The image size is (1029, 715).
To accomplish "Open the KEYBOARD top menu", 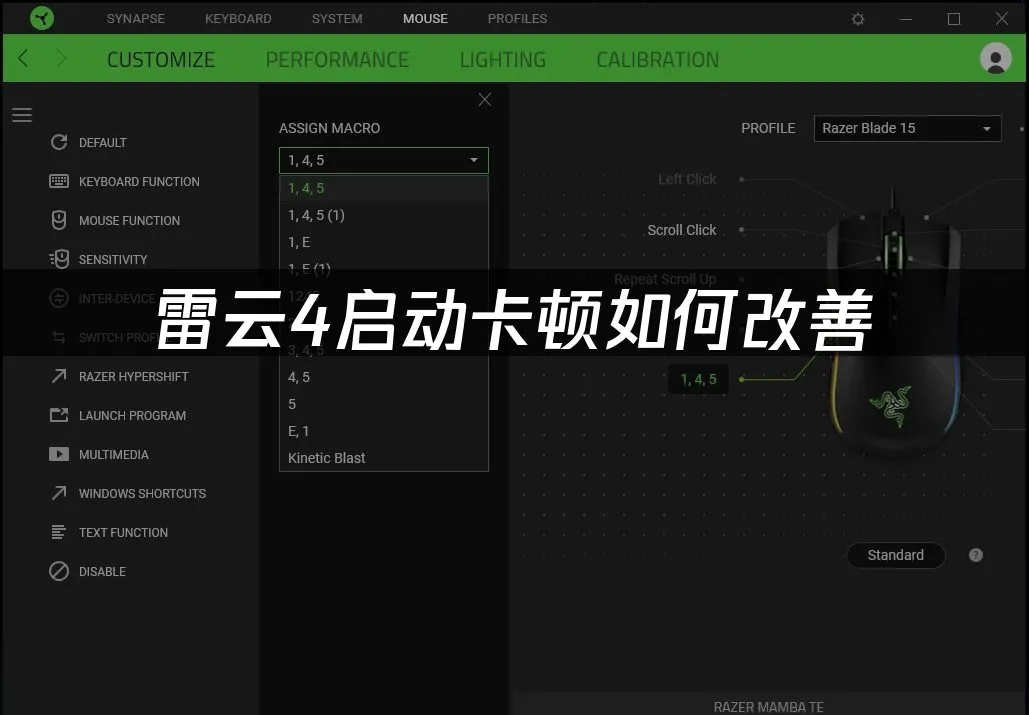I will (238, 18).
